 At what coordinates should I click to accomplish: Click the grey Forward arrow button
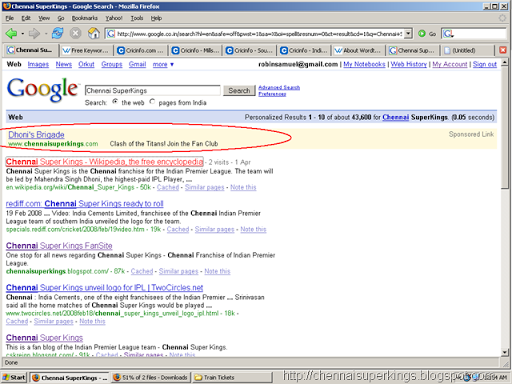click(x=34, y=33)
